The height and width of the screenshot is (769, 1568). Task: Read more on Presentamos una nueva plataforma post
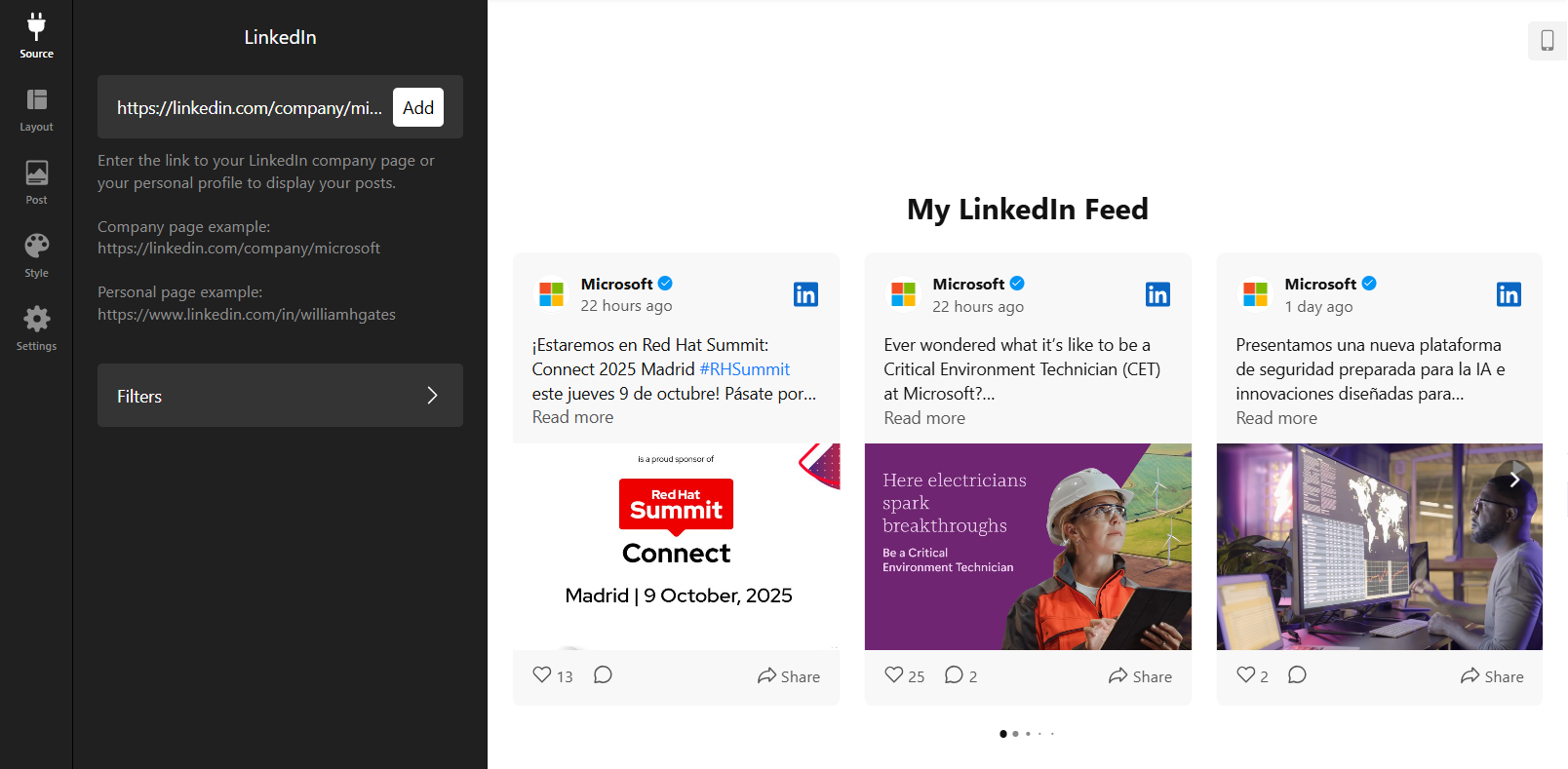click(1276, 418)
